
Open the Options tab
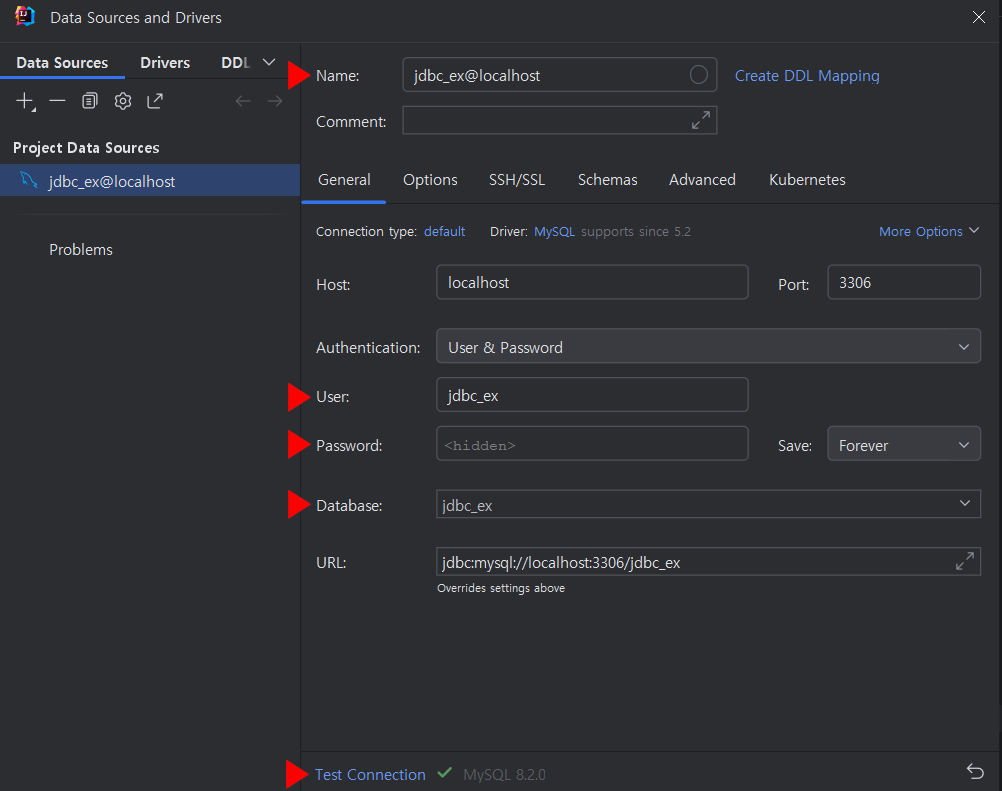(430, 180)
